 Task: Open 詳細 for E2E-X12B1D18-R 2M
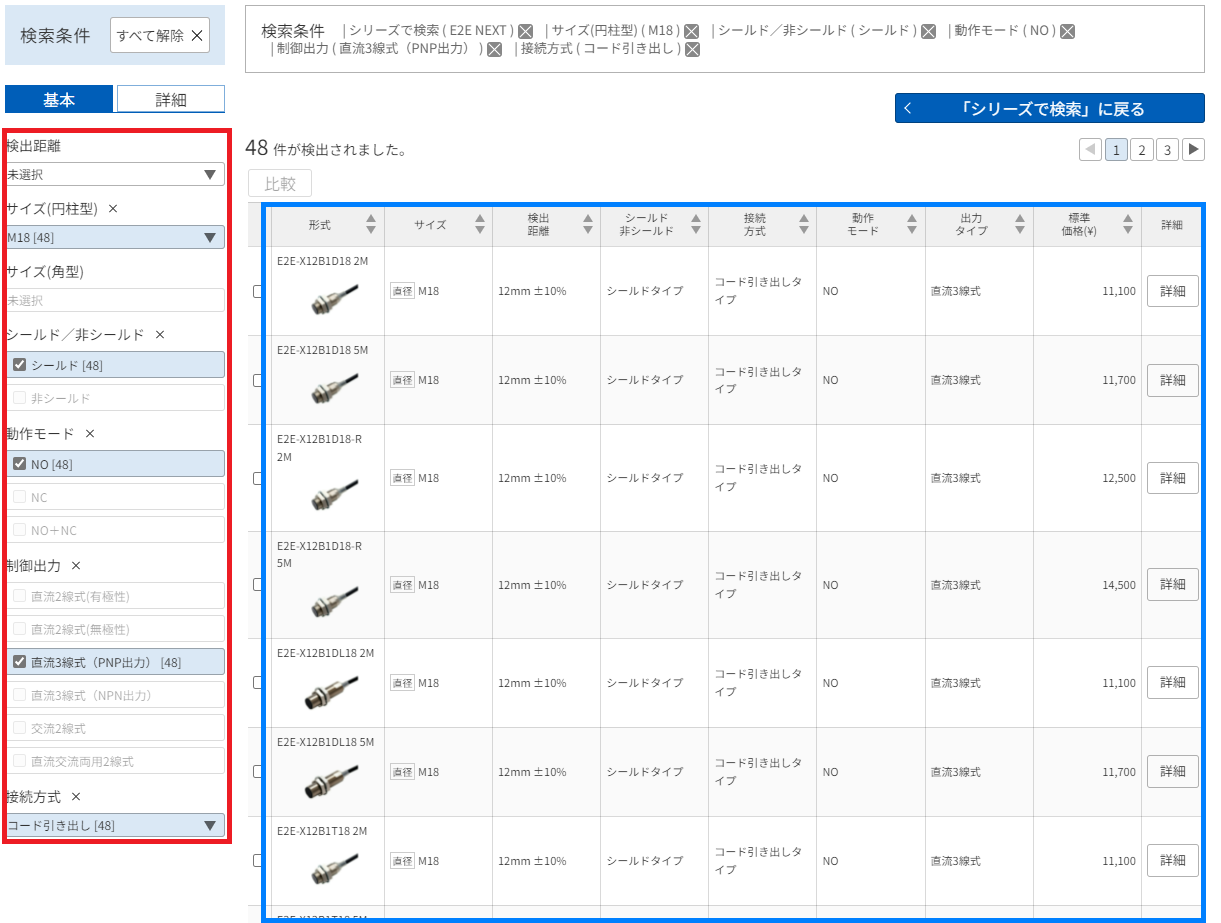tap(1172, 478)
